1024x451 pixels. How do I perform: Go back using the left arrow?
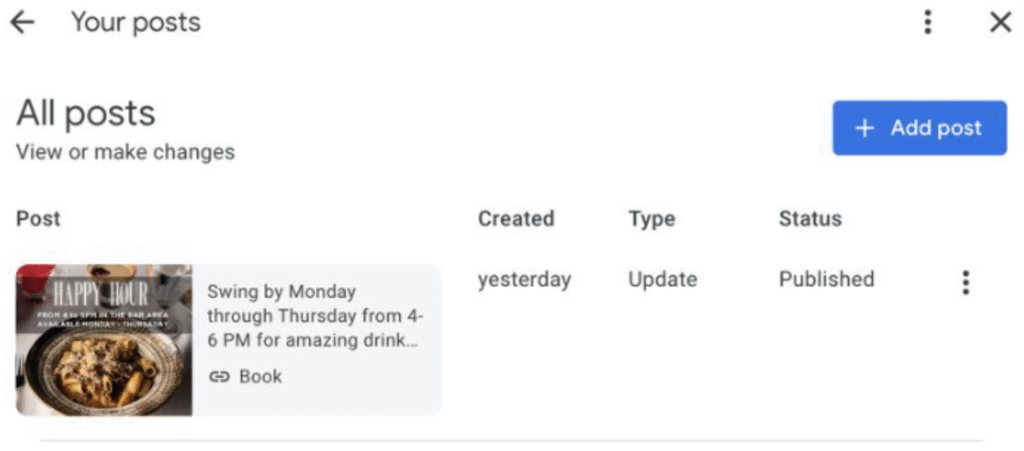(x=22, y=22)
